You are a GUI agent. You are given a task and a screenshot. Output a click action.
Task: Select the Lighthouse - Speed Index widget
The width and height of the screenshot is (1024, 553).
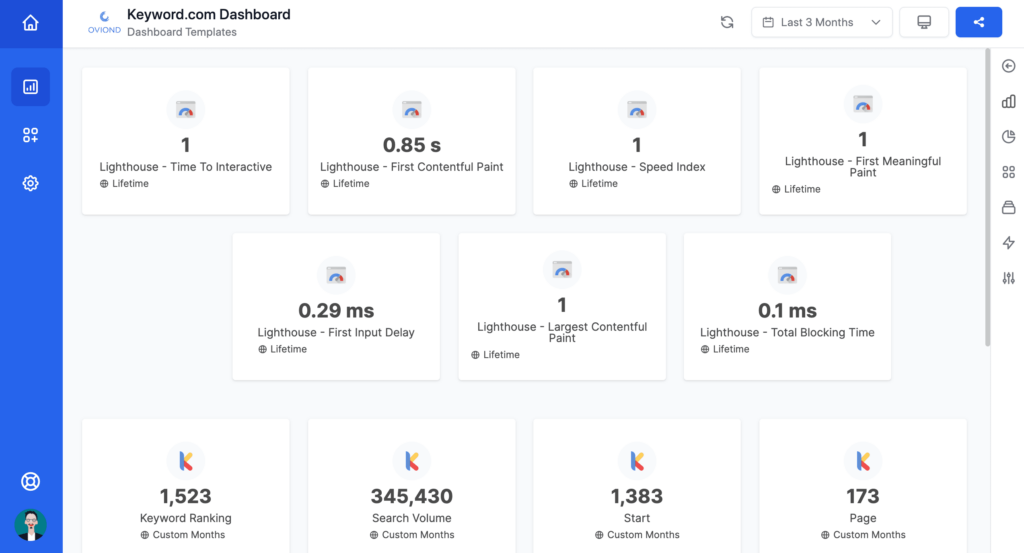[x=637, y=141]
